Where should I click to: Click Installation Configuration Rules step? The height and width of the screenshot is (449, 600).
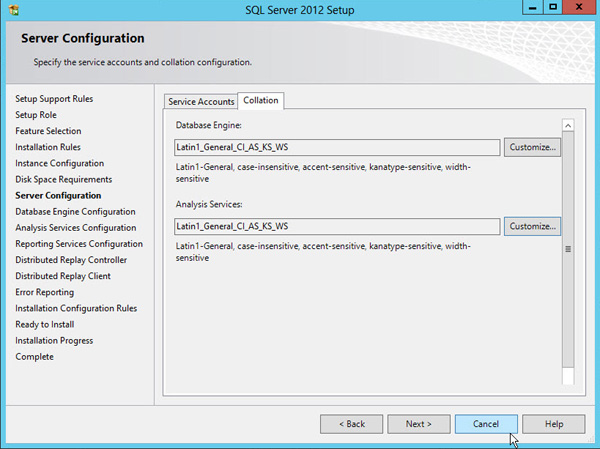coord(76,308)
